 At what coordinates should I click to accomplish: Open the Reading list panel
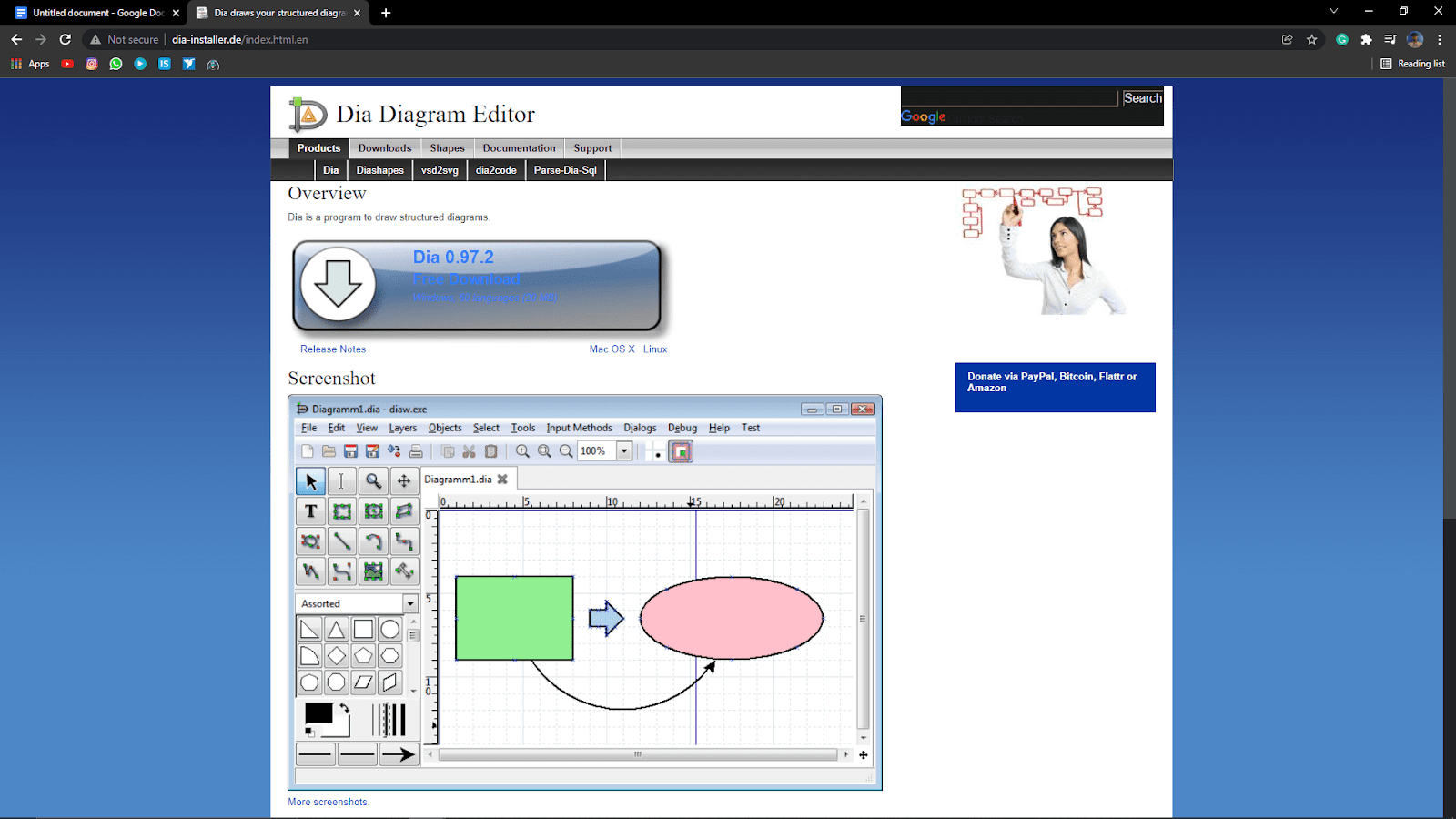(x=1413, y=64)
